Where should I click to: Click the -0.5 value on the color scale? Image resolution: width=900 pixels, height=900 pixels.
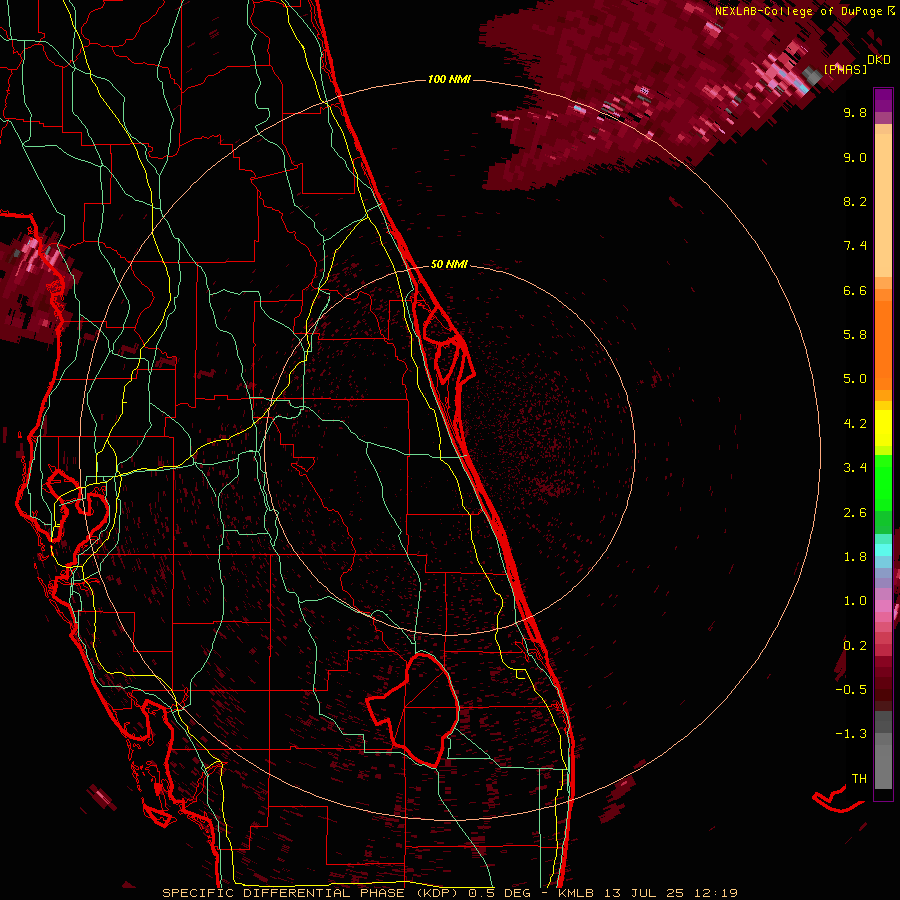(x=851, y=690)
